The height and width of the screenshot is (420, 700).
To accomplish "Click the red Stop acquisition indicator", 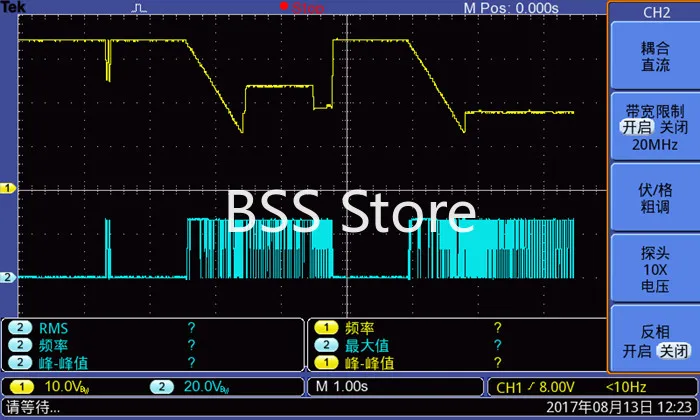I will tap(302, 8).
